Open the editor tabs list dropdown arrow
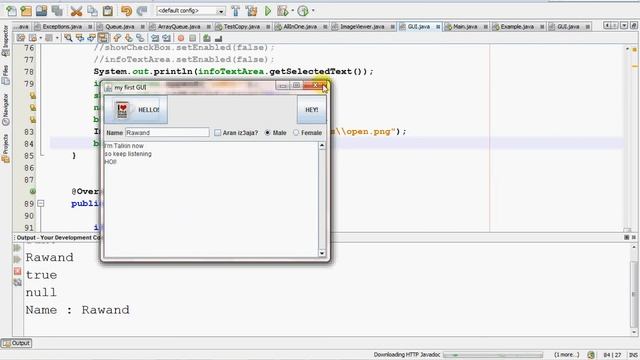 [x=624, y=26]
